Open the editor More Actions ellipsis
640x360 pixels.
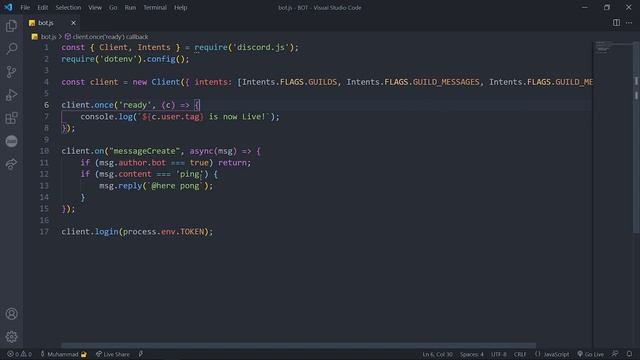629,23
